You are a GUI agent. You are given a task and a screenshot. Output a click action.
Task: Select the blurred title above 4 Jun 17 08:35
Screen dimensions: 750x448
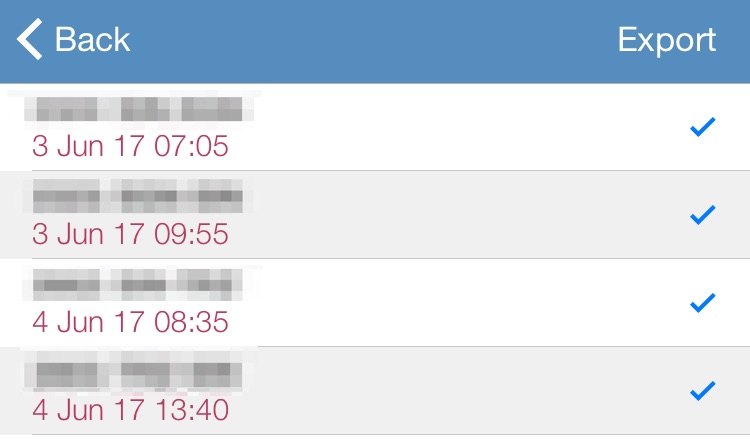tap(136, 285)
